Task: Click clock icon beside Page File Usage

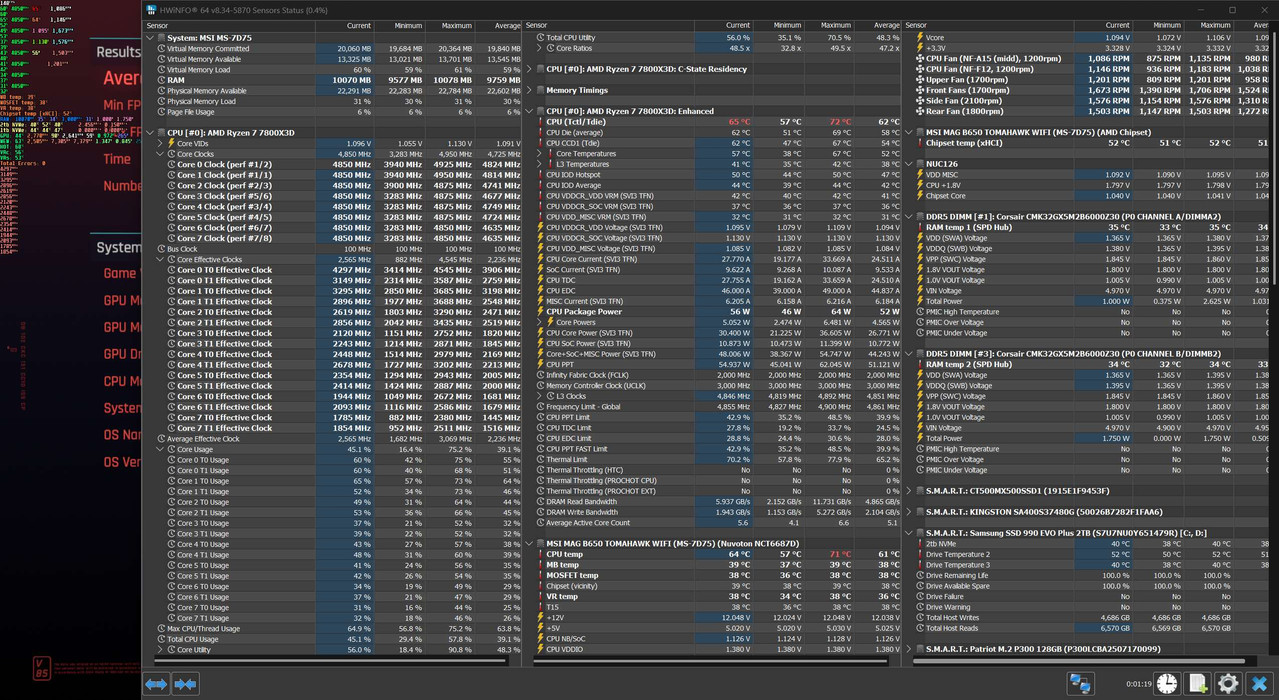Action: pyautogui.click(x=161, y=112)
